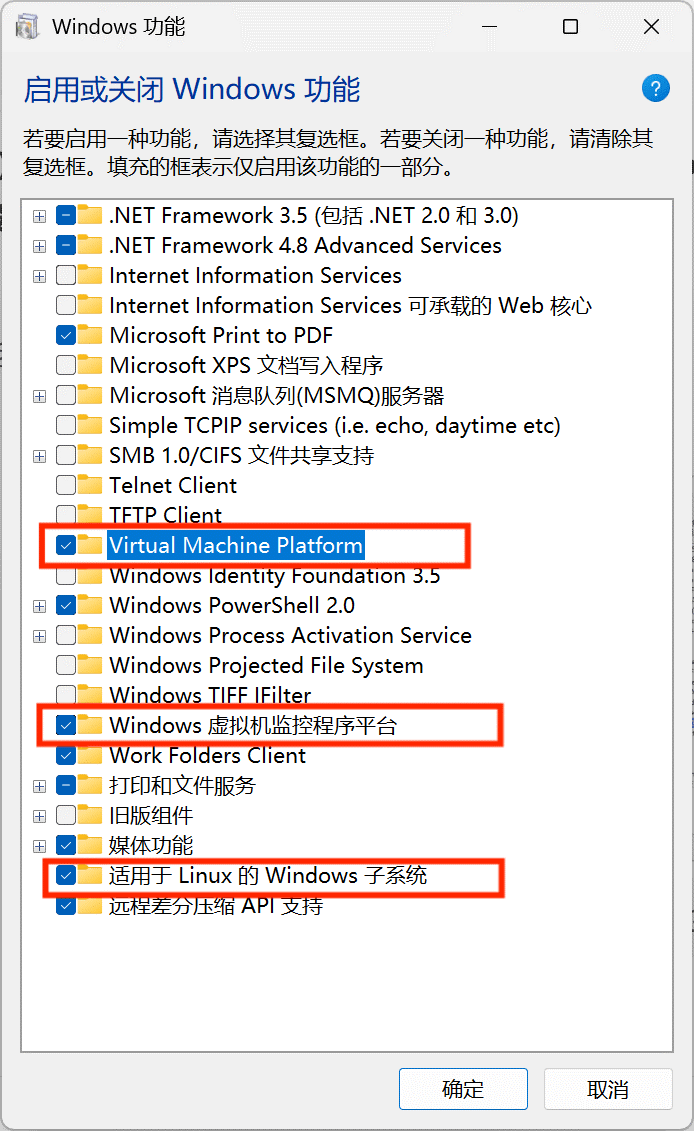694x1131 pixels.
Task: Click folder icon next to Work Folders Client
Action: pos(90,755)
